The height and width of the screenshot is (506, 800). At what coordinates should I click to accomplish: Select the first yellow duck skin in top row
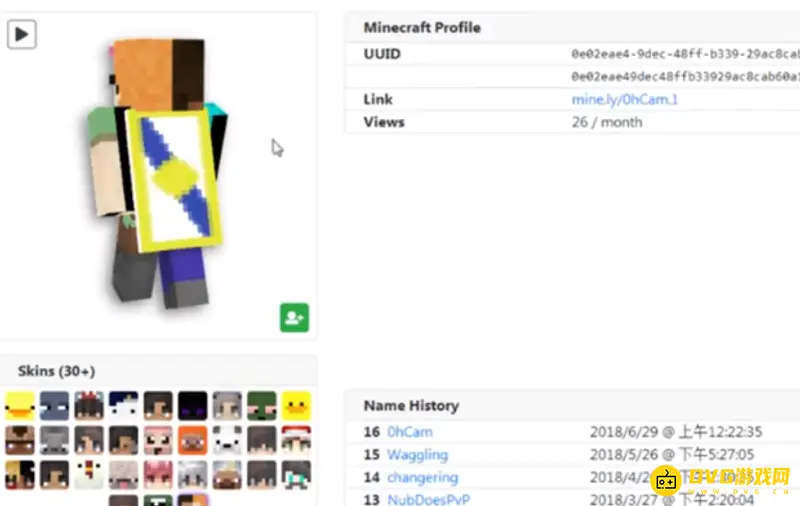click(20, 405)
